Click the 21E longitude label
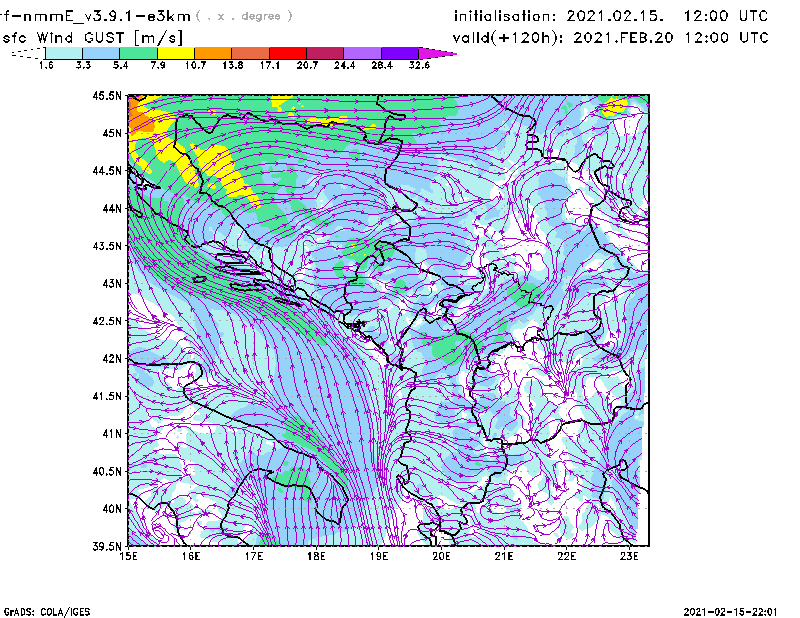This screenshot has width=800, height=618. (504, 556)
